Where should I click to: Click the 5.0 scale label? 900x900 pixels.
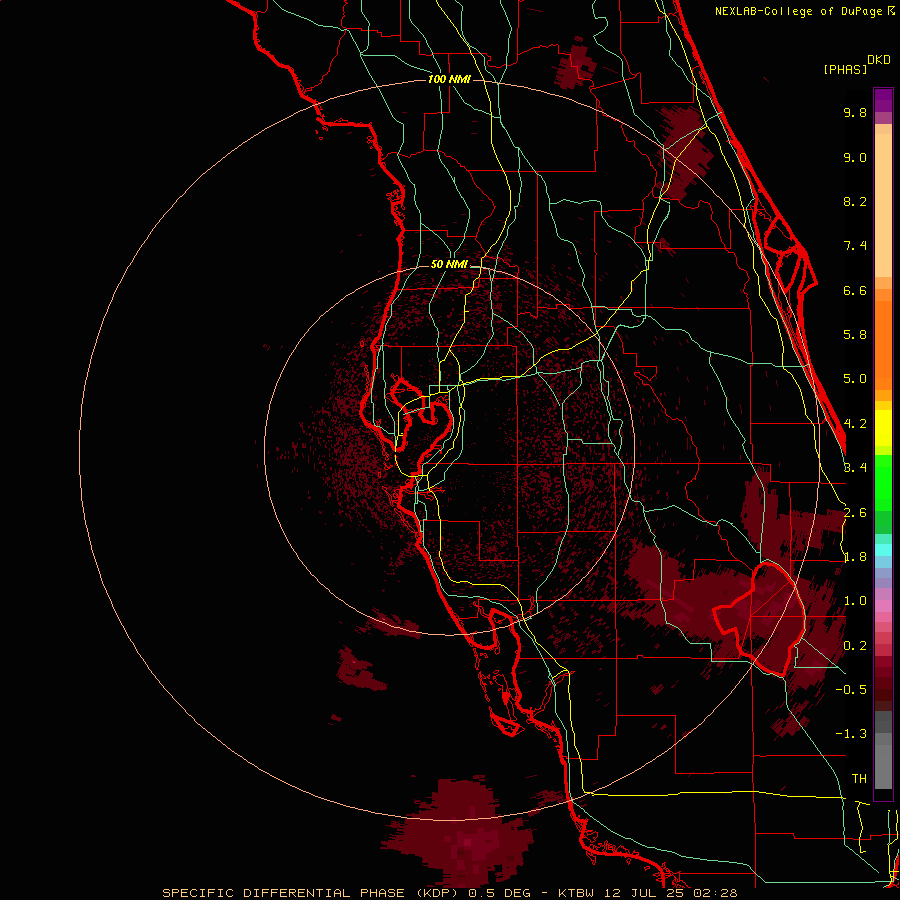(x=855, y=379)
